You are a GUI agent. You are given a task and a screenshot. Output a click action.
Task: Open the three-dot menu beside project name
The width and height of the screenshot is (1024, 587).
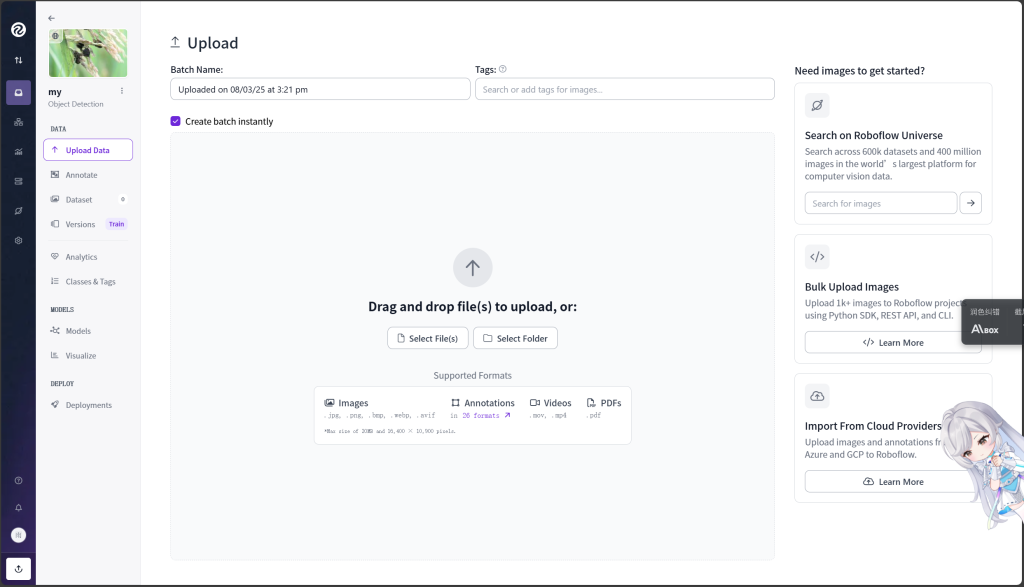tap(122, 91)
